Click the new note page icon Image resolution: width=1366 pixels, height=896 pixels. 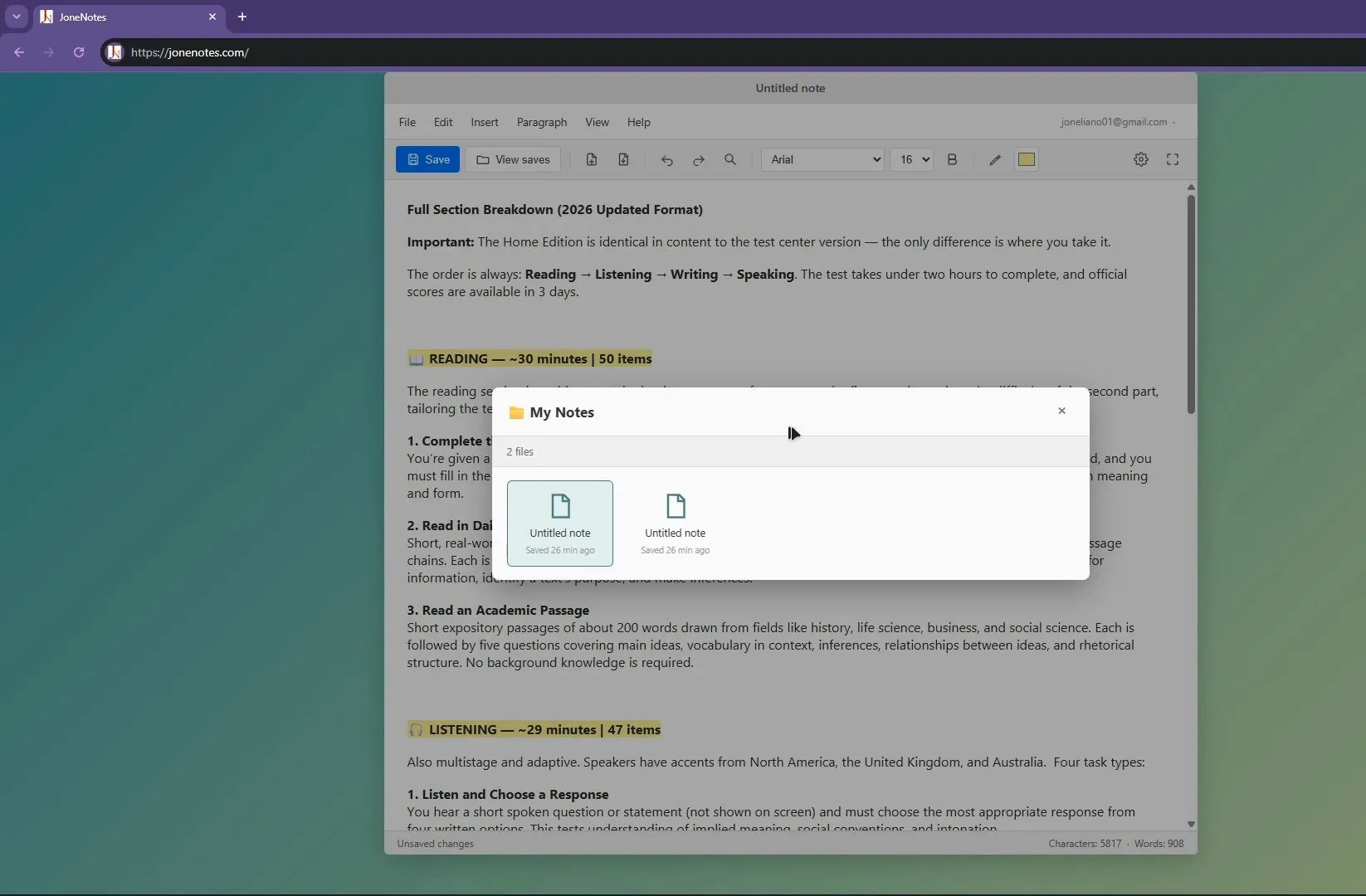tap(592, 159)
